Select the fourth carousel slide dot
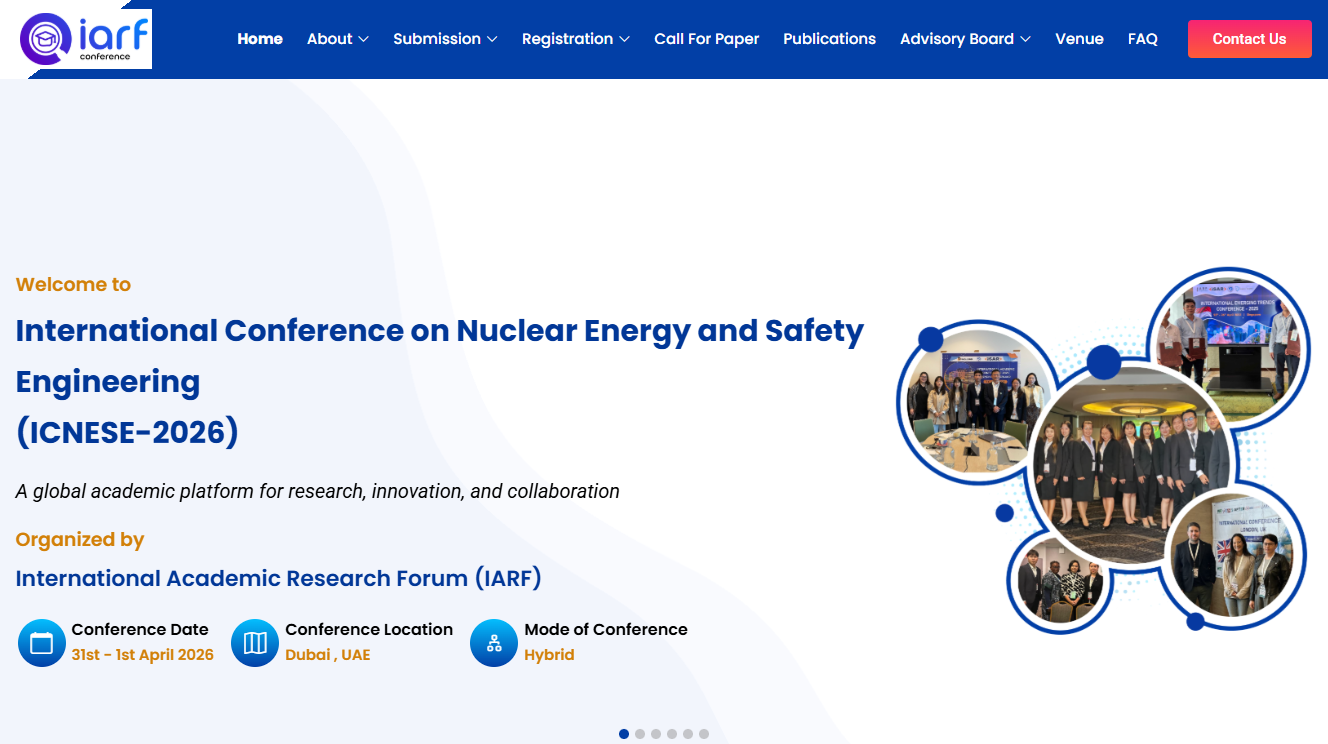Image resolution: width=1328 pixels, height=744 pixels. pyautogui.click(x=672, y=734)
